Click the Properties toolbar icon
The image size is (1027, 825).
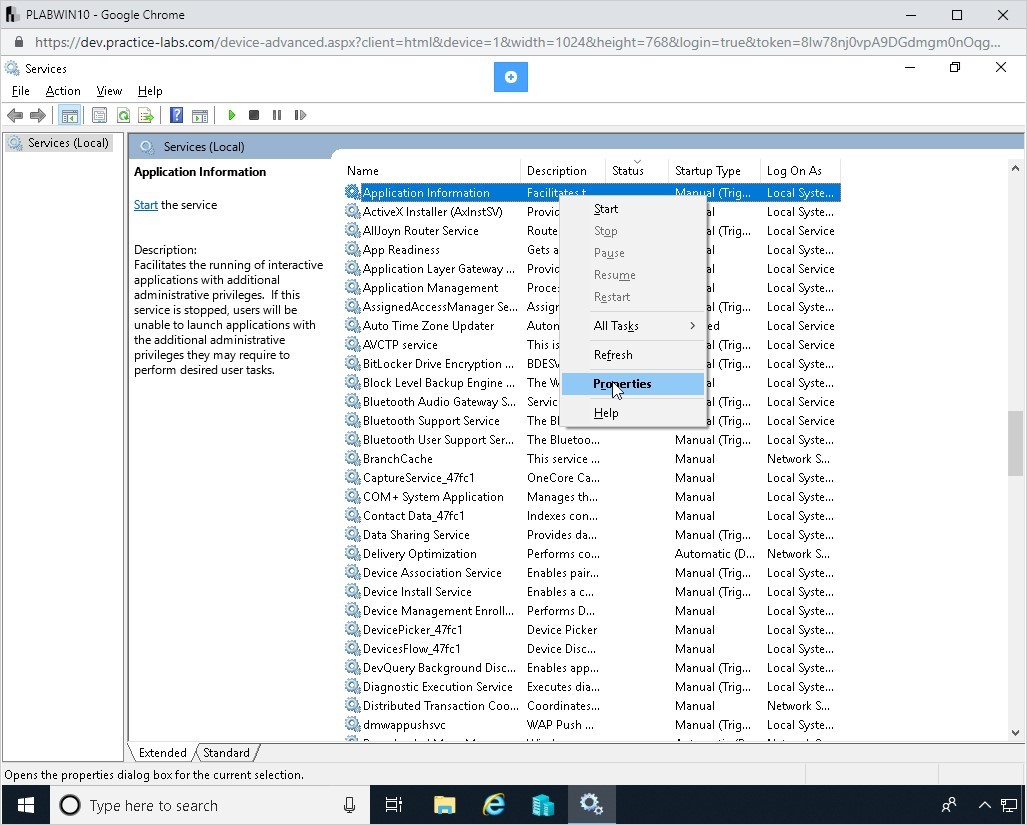[99, 115]
